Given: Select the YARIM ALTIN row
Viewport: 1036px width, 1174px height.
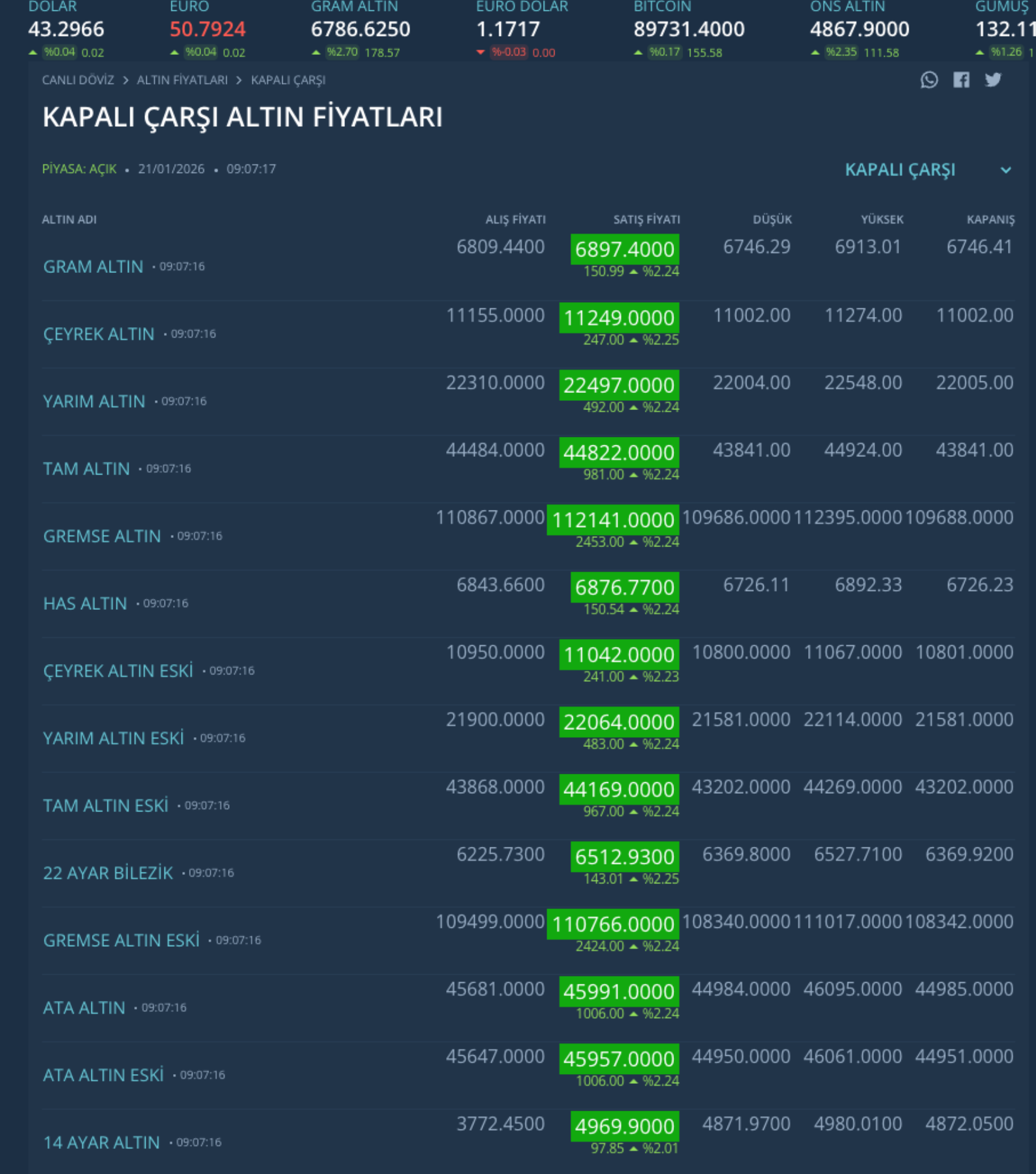Looking at the screenshot, I should [94, 401].
